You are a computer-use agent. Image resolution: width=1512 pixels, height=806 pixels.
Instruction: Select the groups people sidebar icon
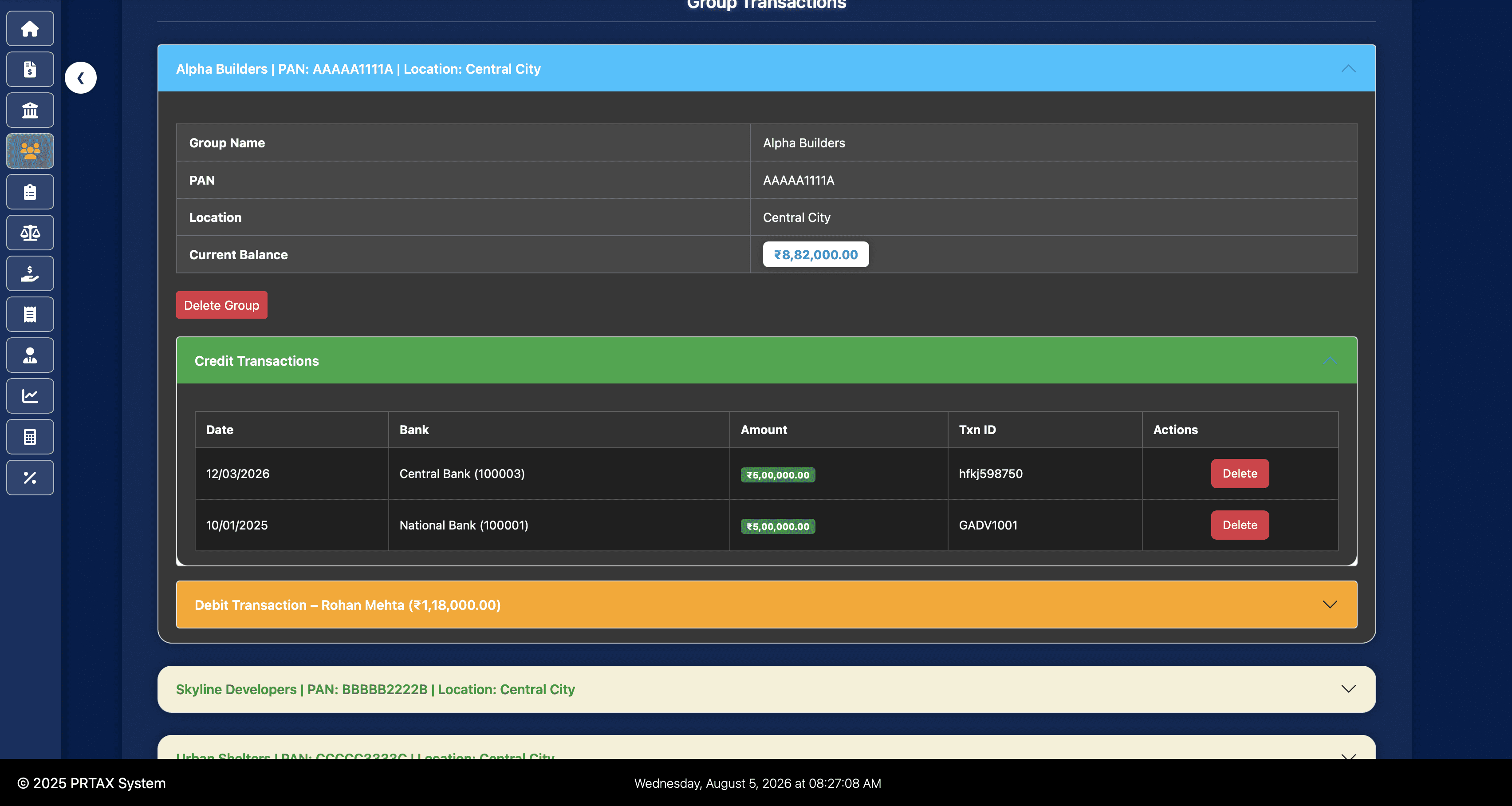(30, 151)
